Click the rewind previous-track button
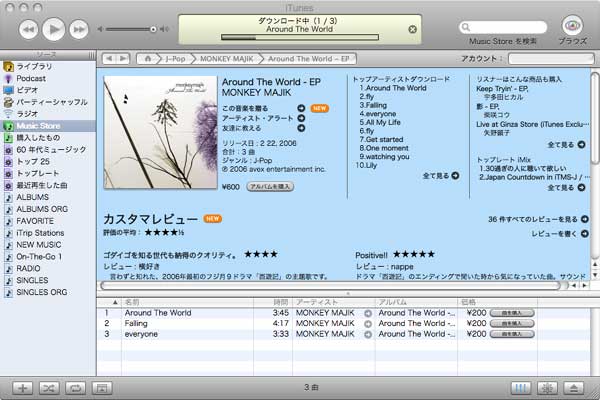The width and height of the screenshot is (600, 400). tap(28, 29)
